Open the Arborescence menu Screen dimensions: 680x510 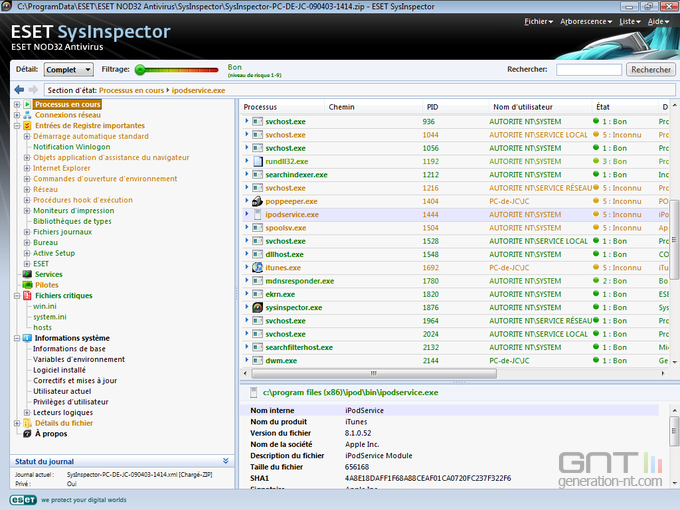586,21
